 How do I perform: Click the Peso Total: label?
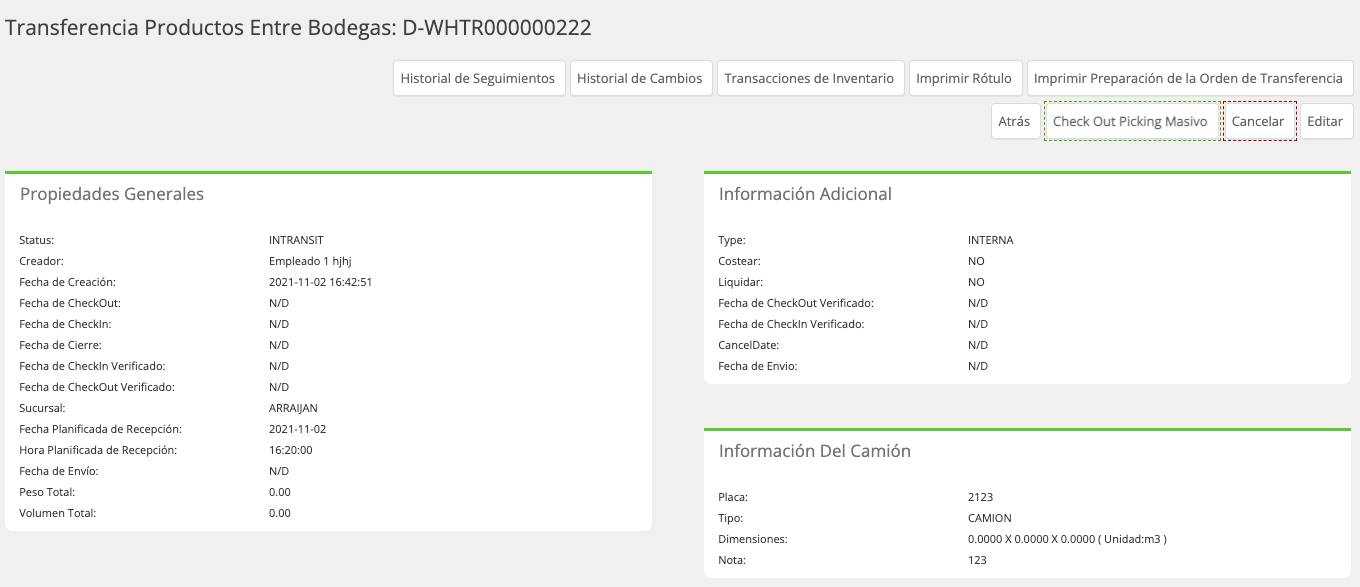47,492
